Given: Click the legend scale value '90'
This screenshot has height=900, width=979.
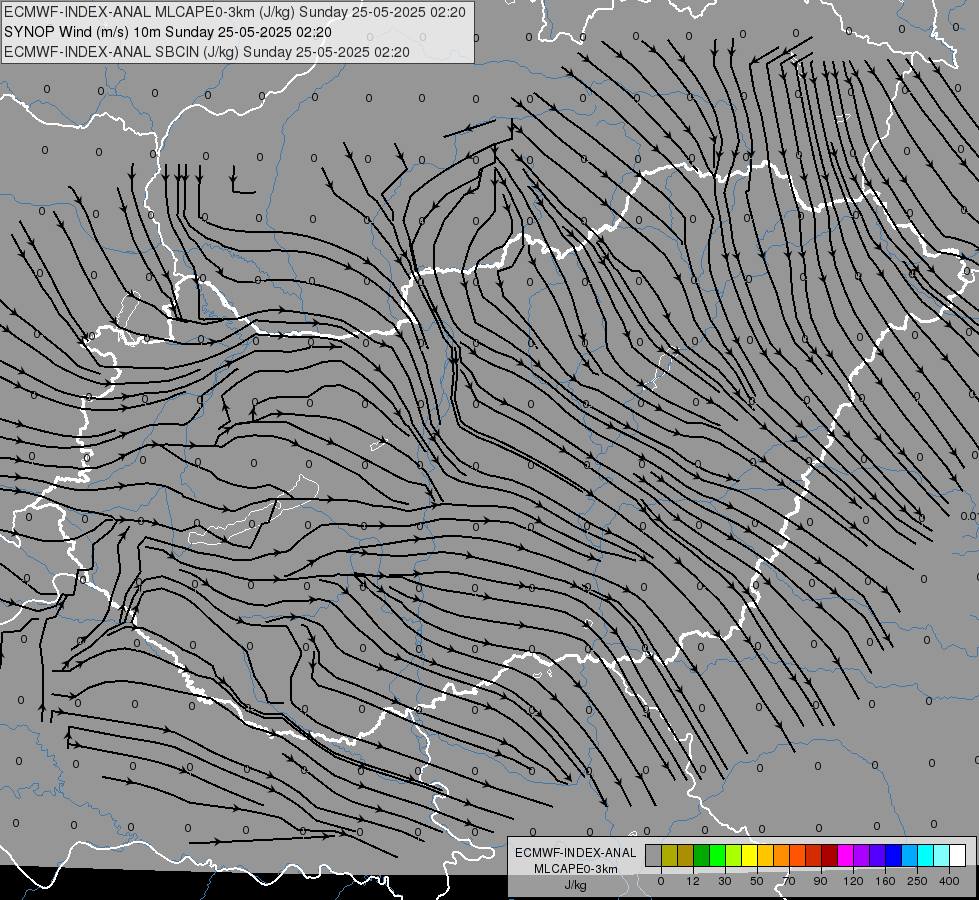Looking at the screenshot, I should [820, 881].
